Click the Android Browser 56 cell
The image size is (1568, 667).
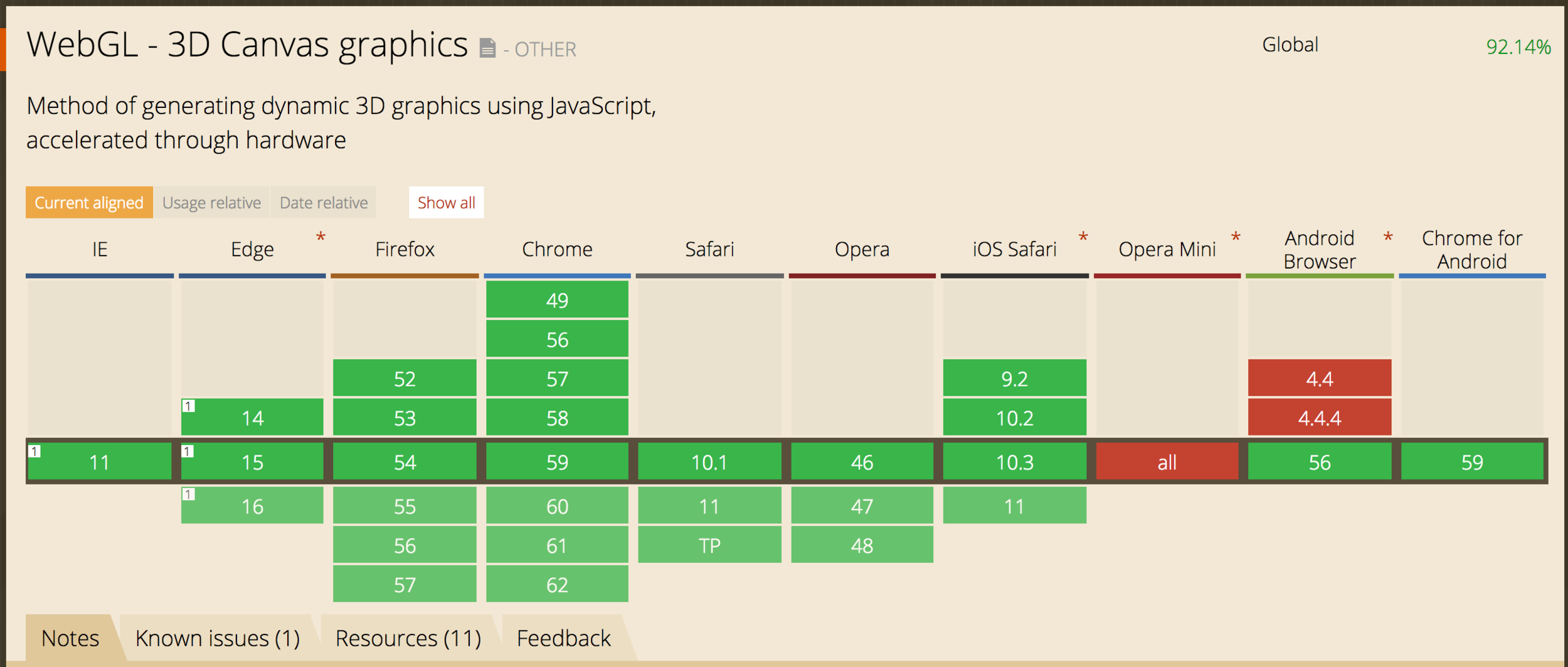pyautogui.click(x=1320, y=462)
